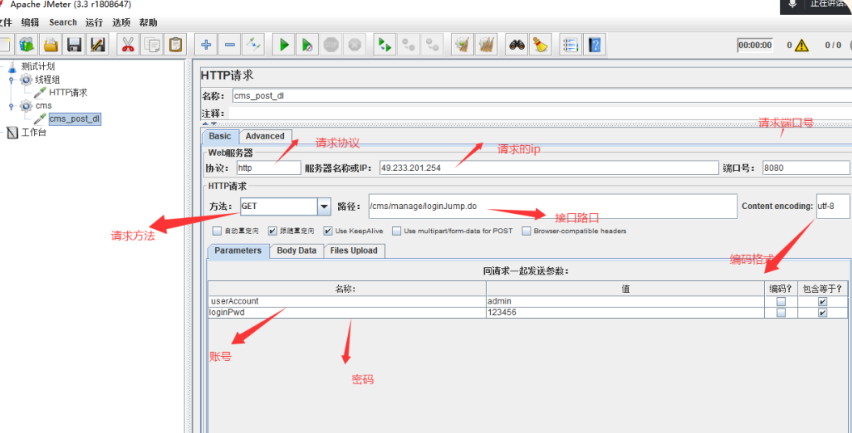This screenshot has height=433, width=852.
Task: Select the Basic tab
Action: click(x=220, y=136)
